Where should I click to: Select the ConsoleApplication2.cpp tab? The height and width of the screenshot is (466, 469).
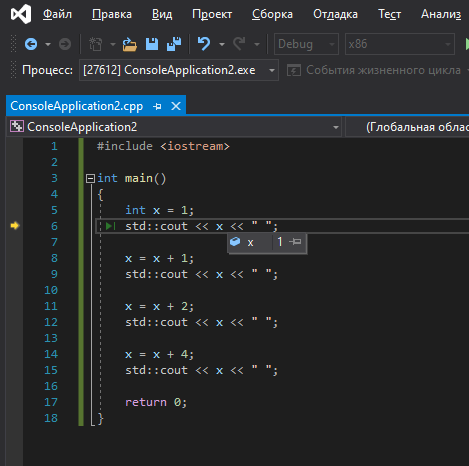(77, 106)
